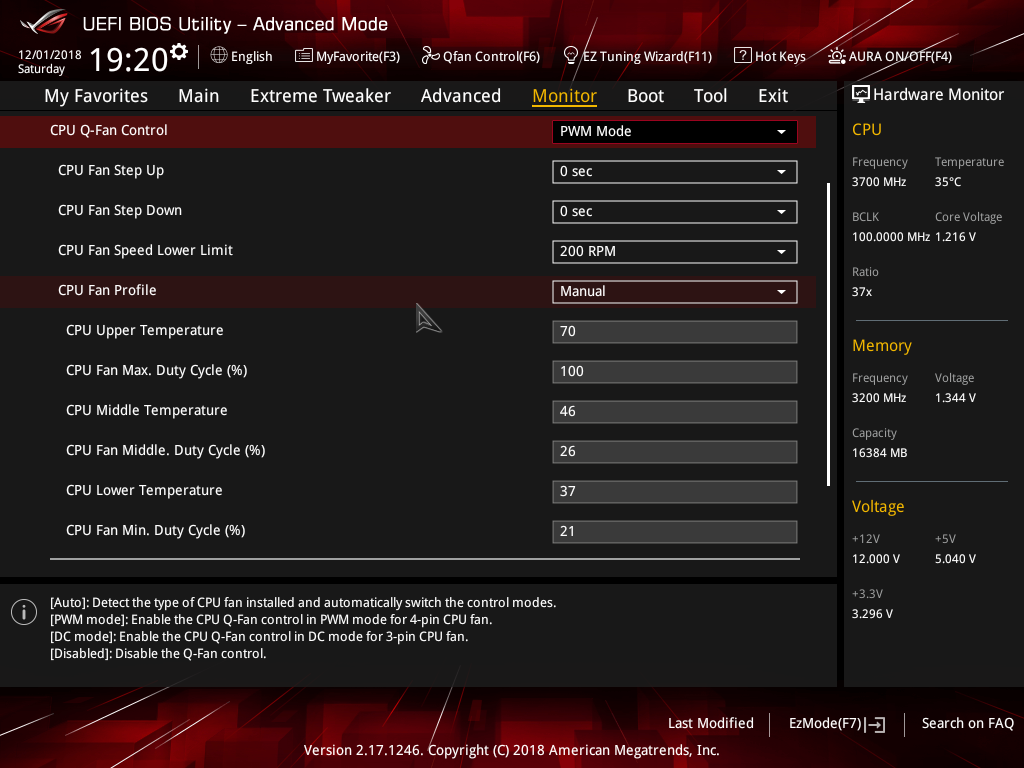Click the Version 2.17.1246 copyright text
The image size is (1024, 768).
click(x=511, y=750)
